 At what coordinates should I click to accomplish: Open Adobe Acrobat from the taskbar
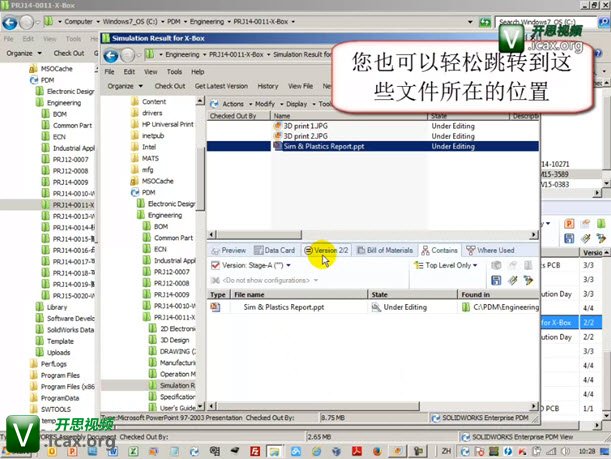click(357, 451)
